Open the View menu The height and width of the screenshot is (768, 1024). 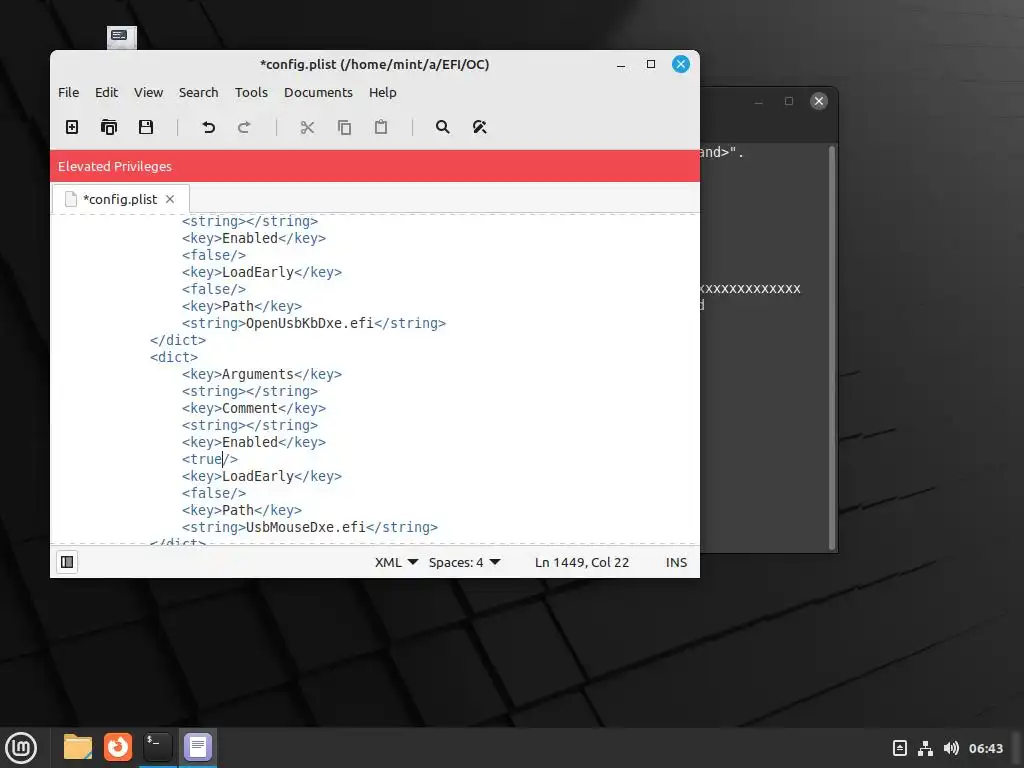[148, 92]
